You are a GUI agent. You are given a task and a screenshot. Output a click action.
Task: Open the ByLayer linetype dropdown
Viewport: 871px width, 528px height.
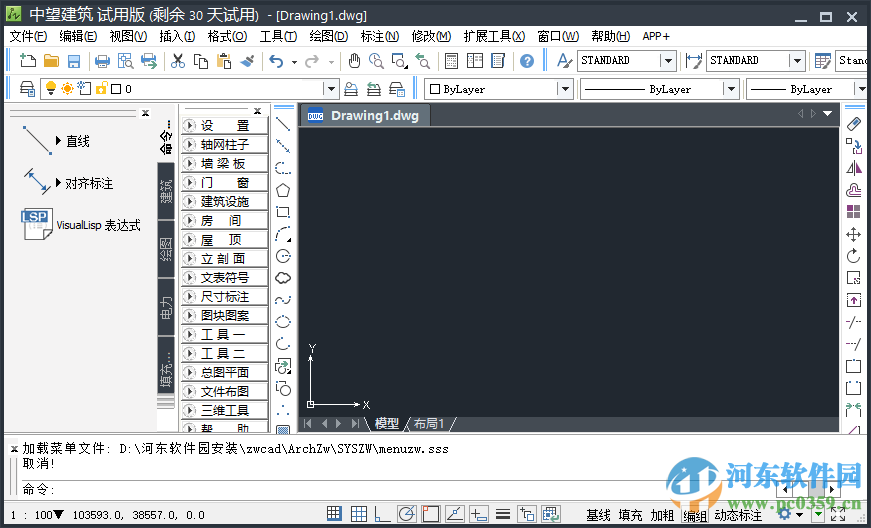coord(731,89)
